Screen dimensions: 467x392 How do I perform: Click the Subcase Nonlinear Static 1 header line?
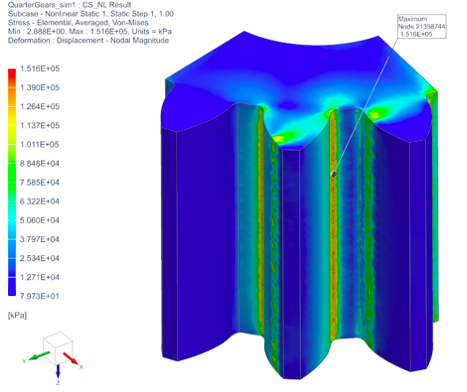[91, 14]
